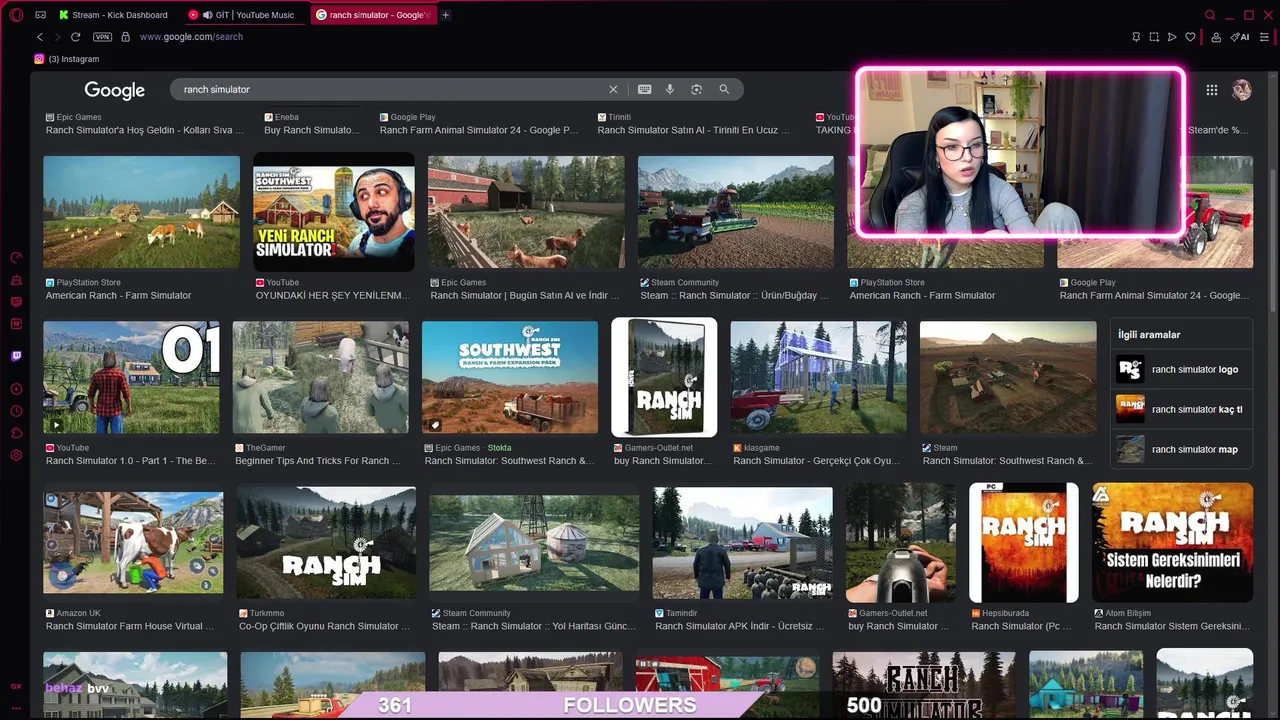Image resolution: width=1280 pixels, height=720 pixels.
Task: Open the tab search magnifier icon
Action: 1210,15
